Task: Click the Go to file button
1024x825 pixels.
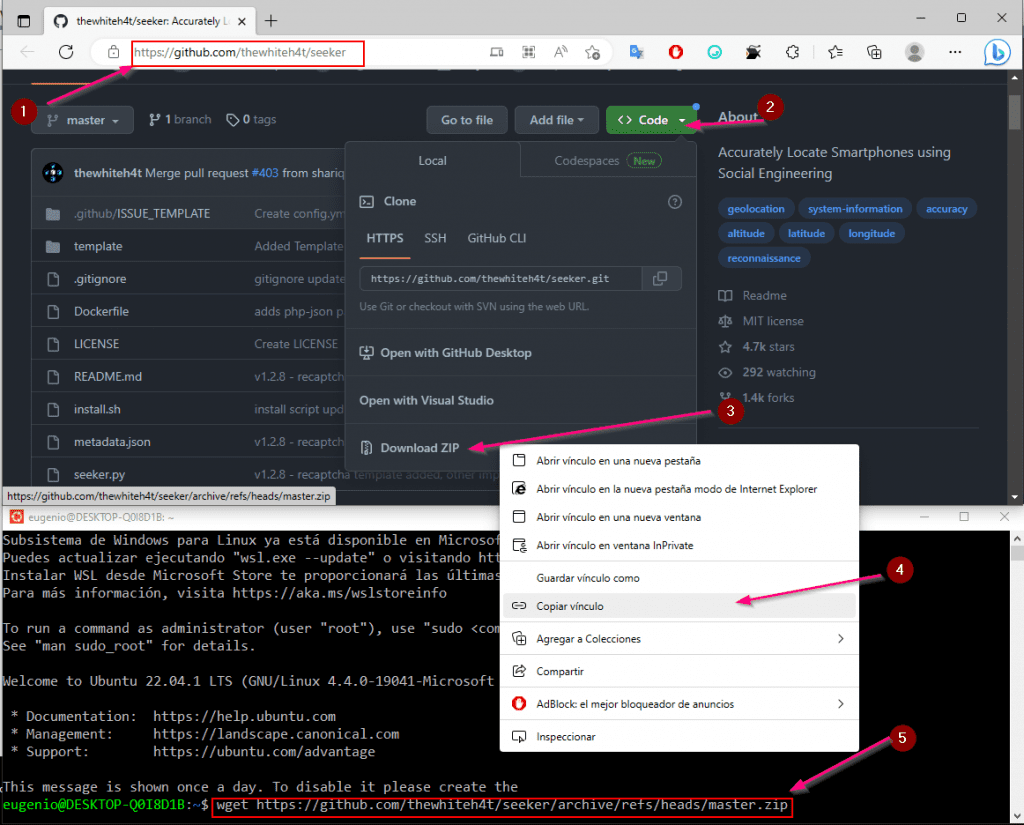Action: pos(467,120)
